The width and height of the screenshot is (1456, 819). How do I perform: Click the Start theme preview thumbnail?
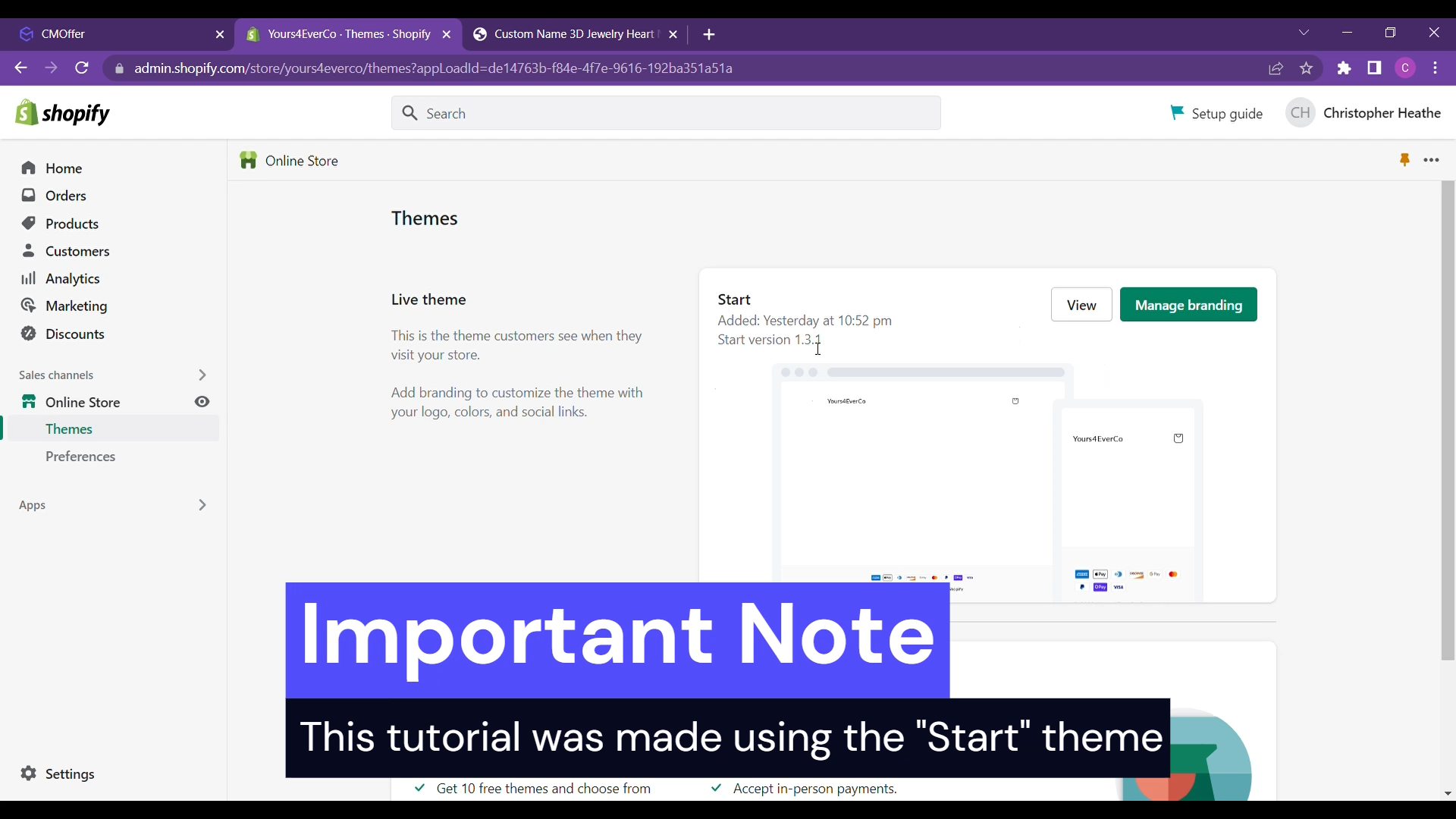[987, 482]
